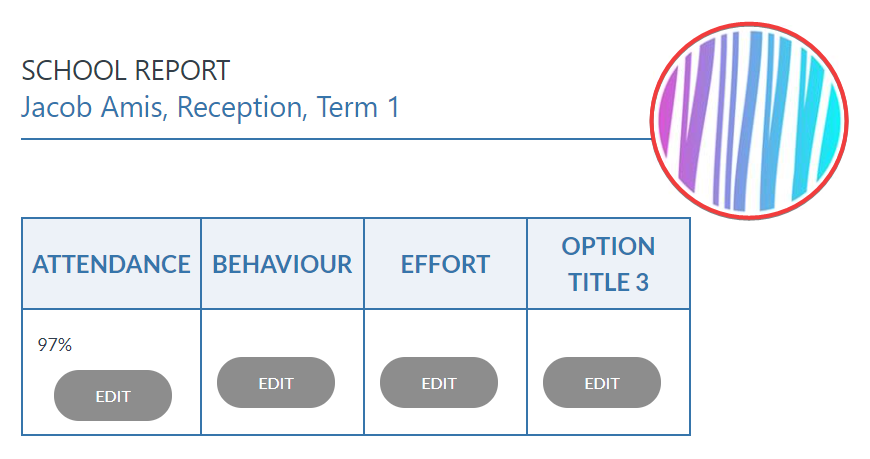This screenshot has height=459, width=870.
Task: Click the SCHOOL REPORT heading
Action: pyautogui.click(x=125, y=70)
